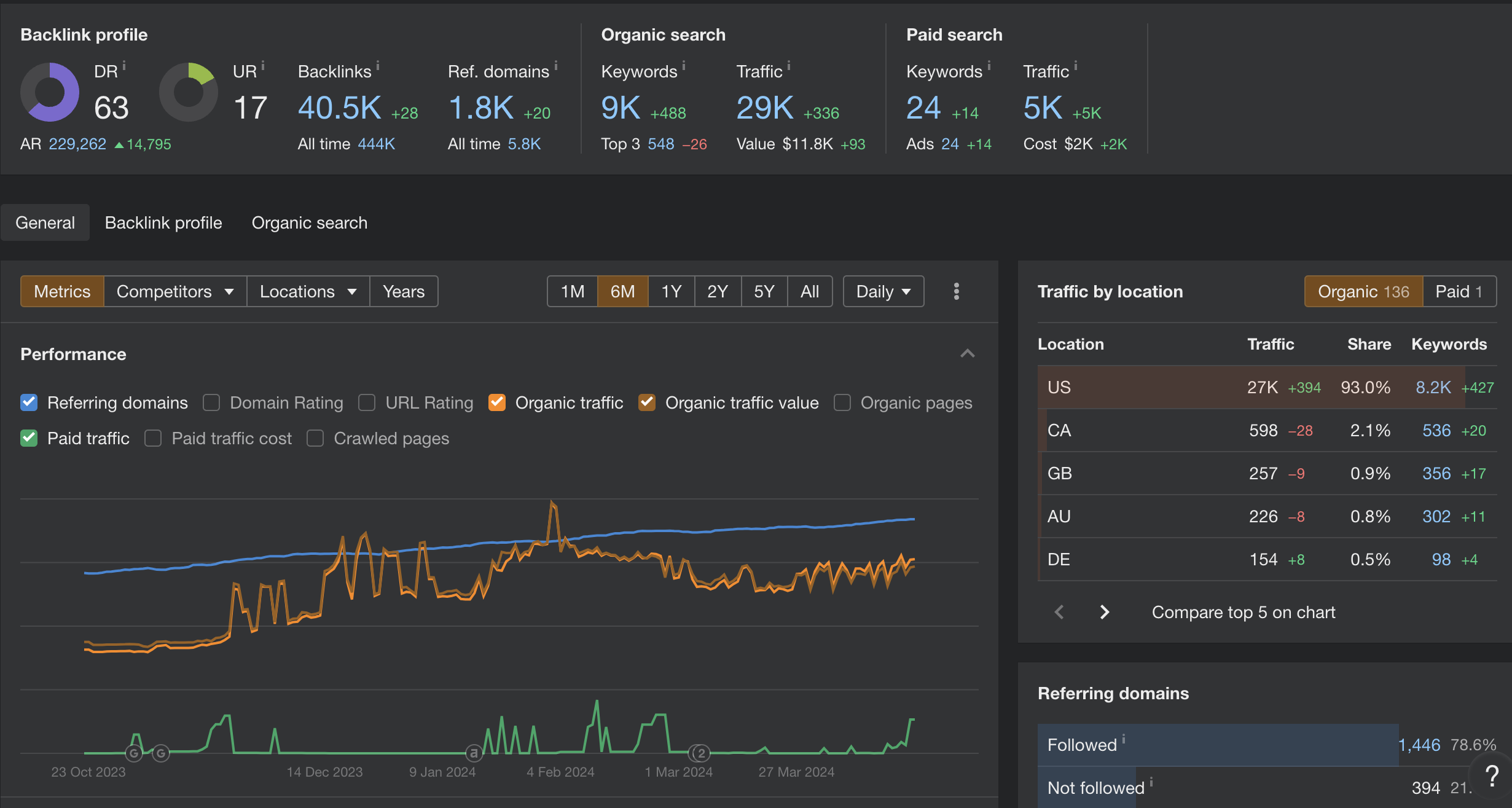Screen dimensions: 1512x808
Task: Enable Crawled pages checkbox
Action: pos(315,438)
